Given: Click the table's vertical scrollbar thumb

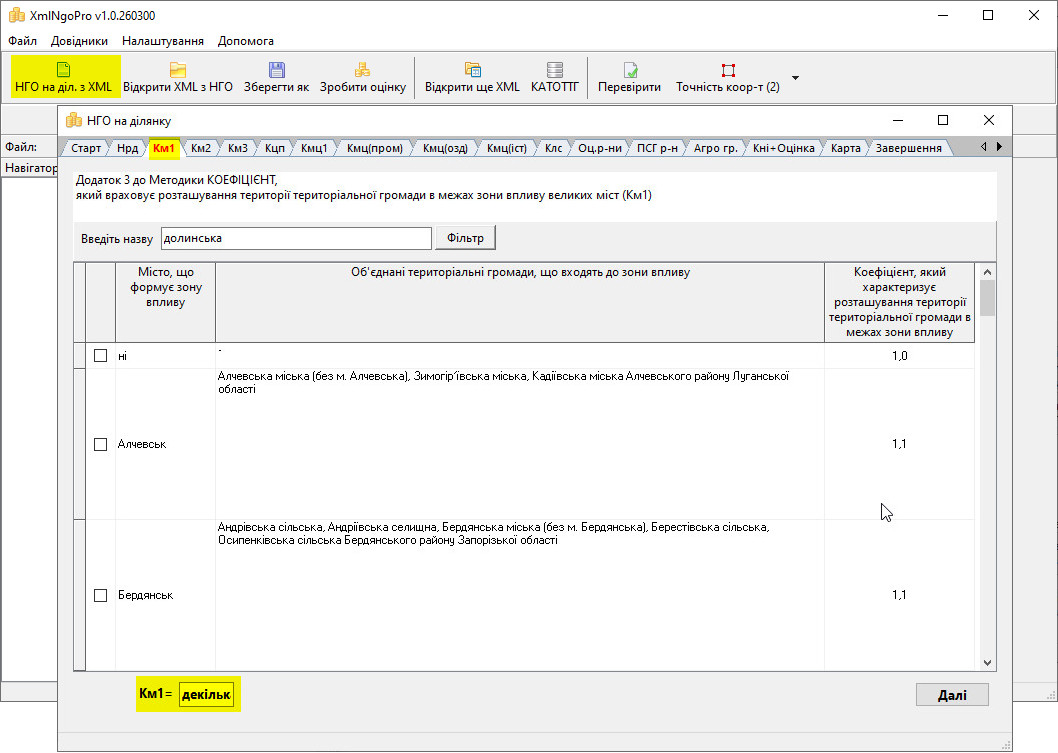Looking at the screenshot, I should (987, 298).
